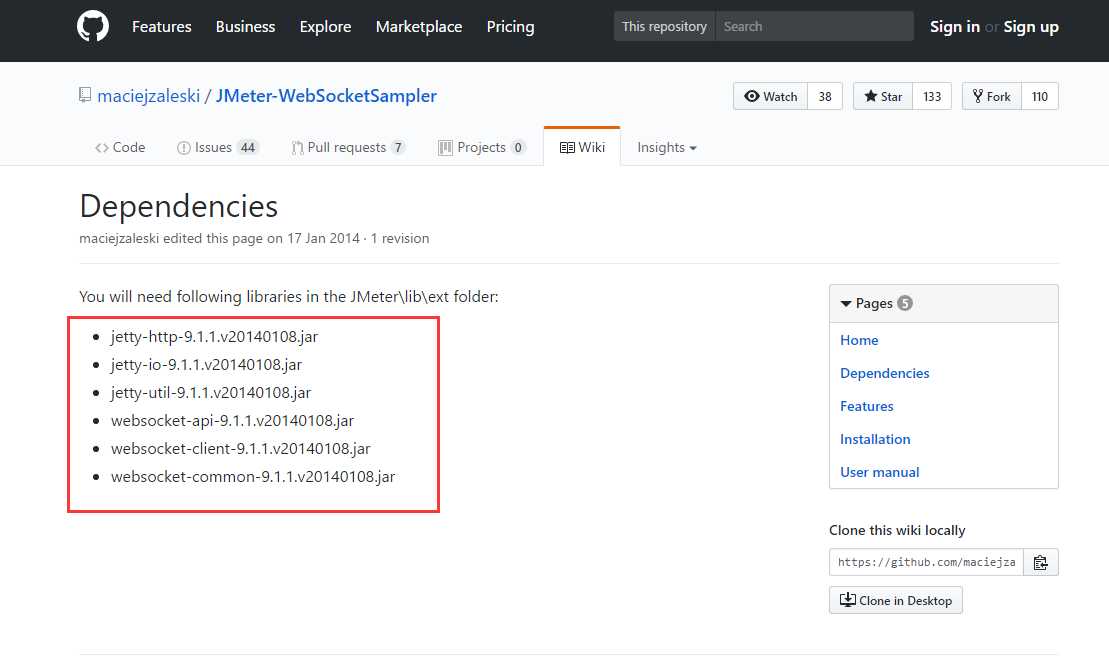Open Features in top navigation
Screen dimensions: 1109x659
pyautogui.click(x=161, y=27)
